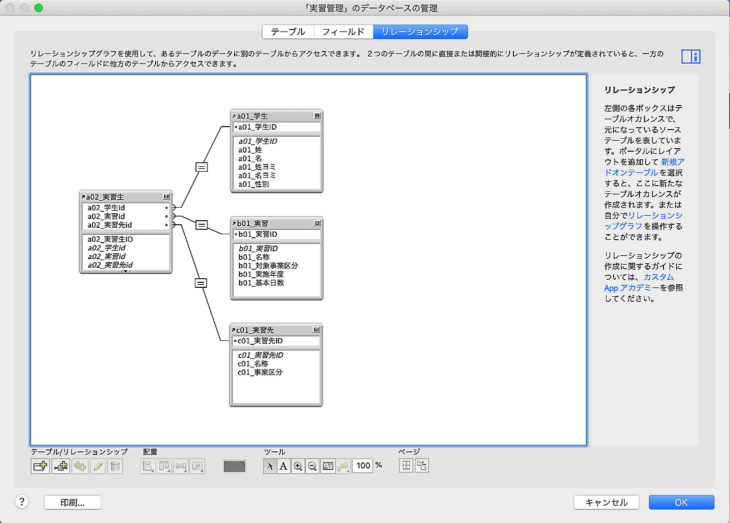Select the arrow pointer tool
The width and height of the screenshot is (730, 523).
tap(268, 466)
